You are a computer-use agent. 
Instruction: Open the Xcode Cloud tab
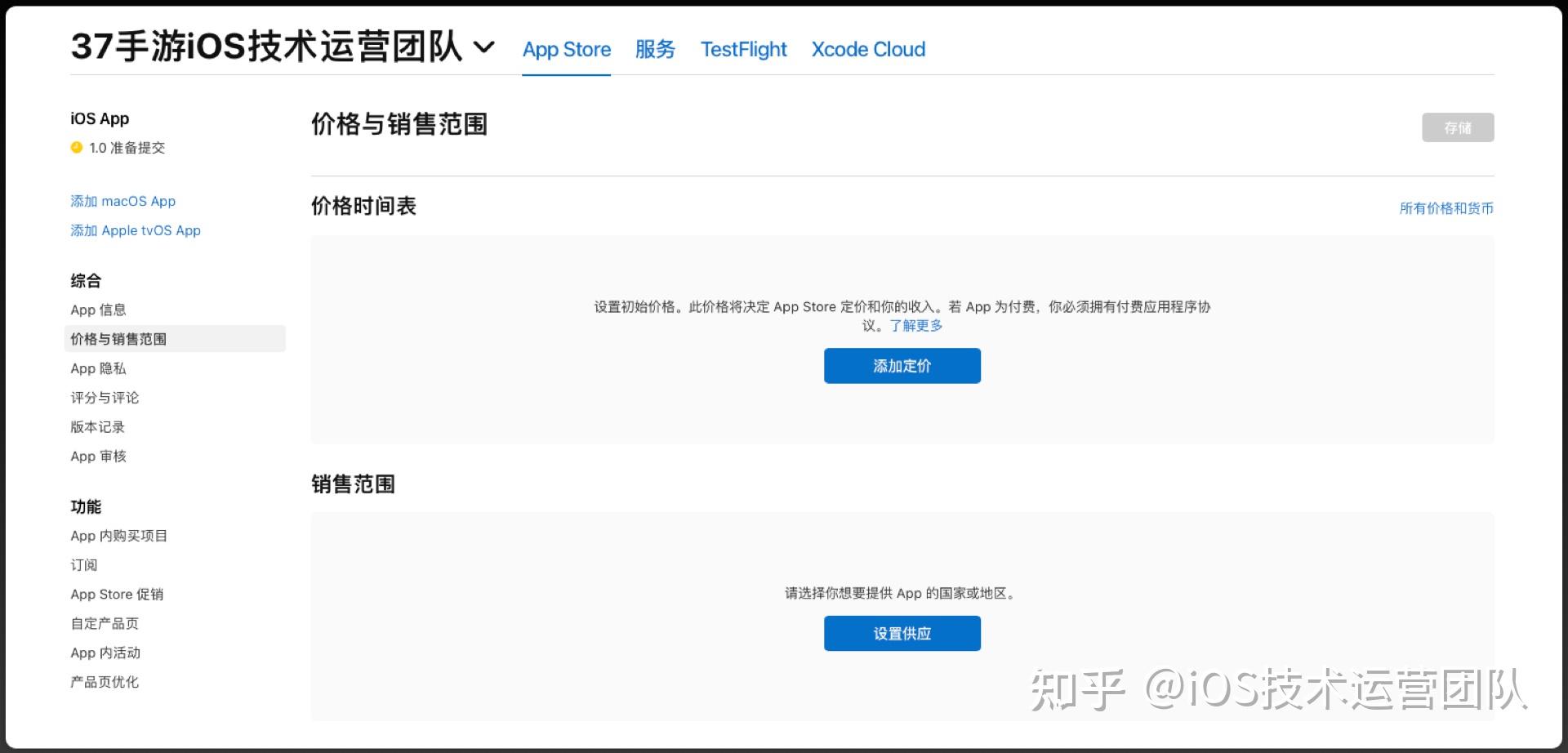[x=868, y=50]
